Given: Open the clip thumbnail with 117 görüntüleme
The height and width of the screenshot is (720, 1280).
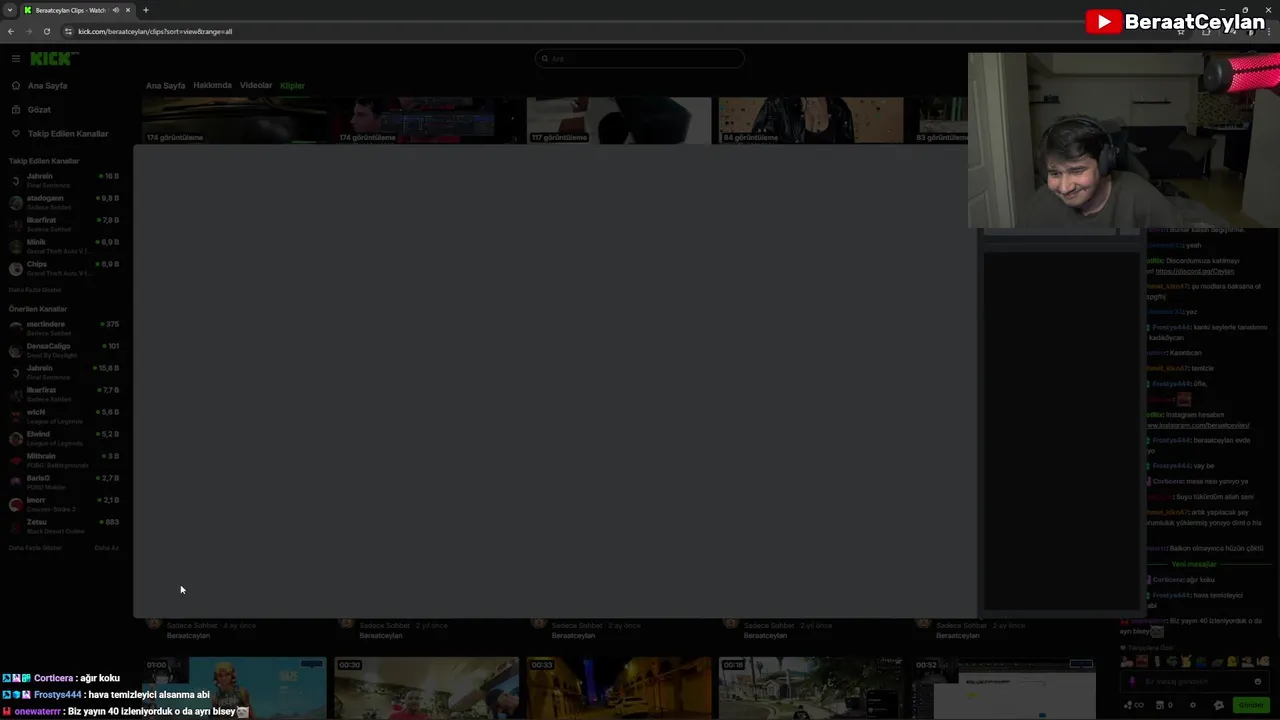Looking at the screenshot, I should pyautogui.click(x=619, y=121).
